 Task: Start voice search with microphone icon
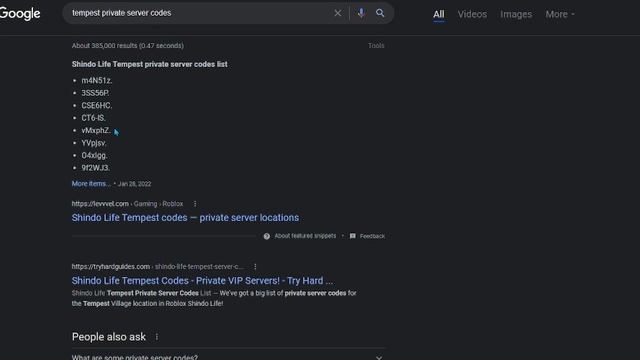tap(361, 13)
